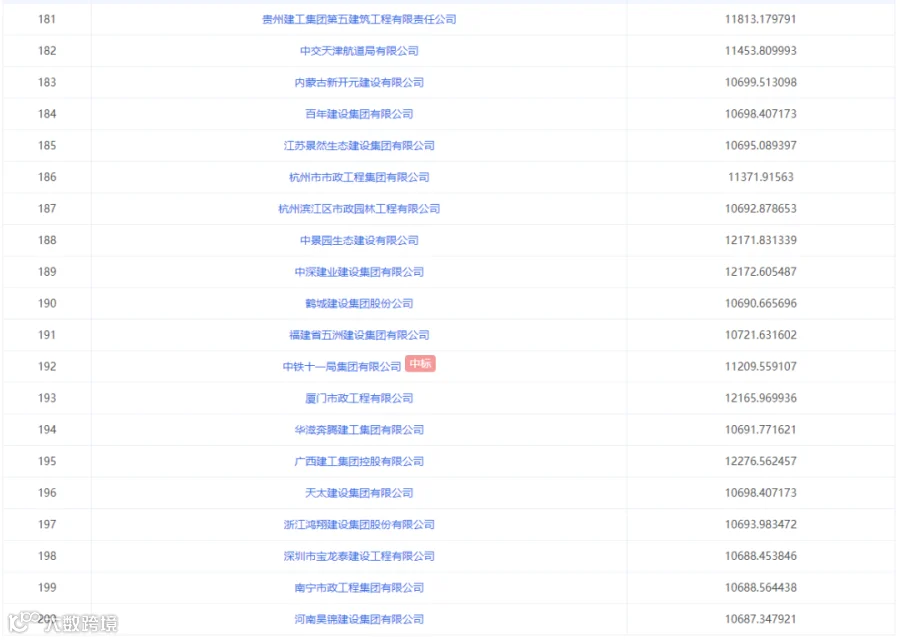The image size is (900, 640).
Task: Click row number 183
Action: click(47, 82)
